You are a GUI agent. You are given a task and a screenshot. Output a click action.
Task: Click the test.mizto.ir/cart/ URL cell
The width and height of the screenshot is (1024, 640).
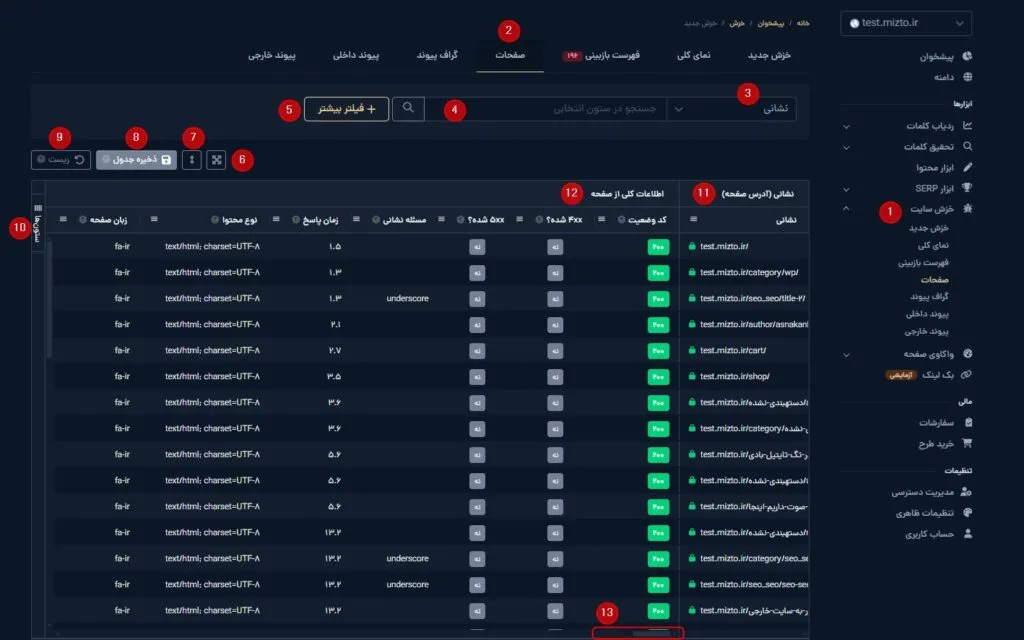733,351
